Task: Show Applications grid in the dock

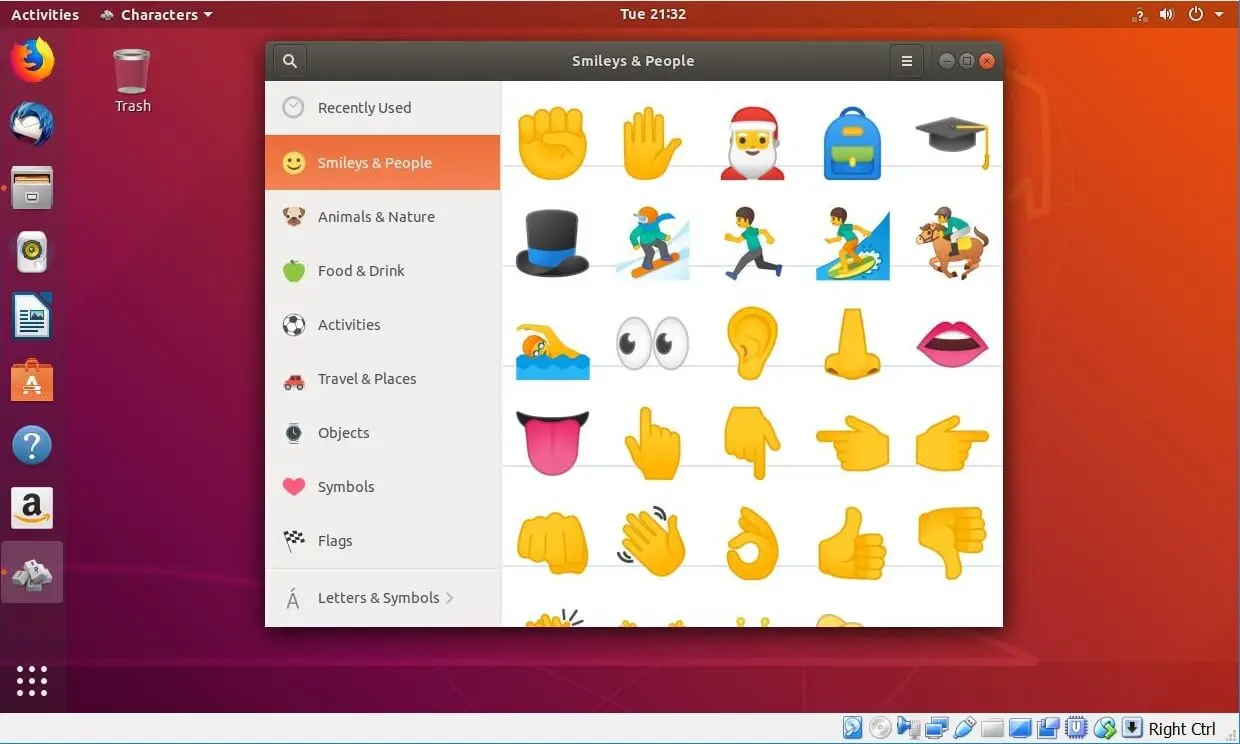Action: 32,680
